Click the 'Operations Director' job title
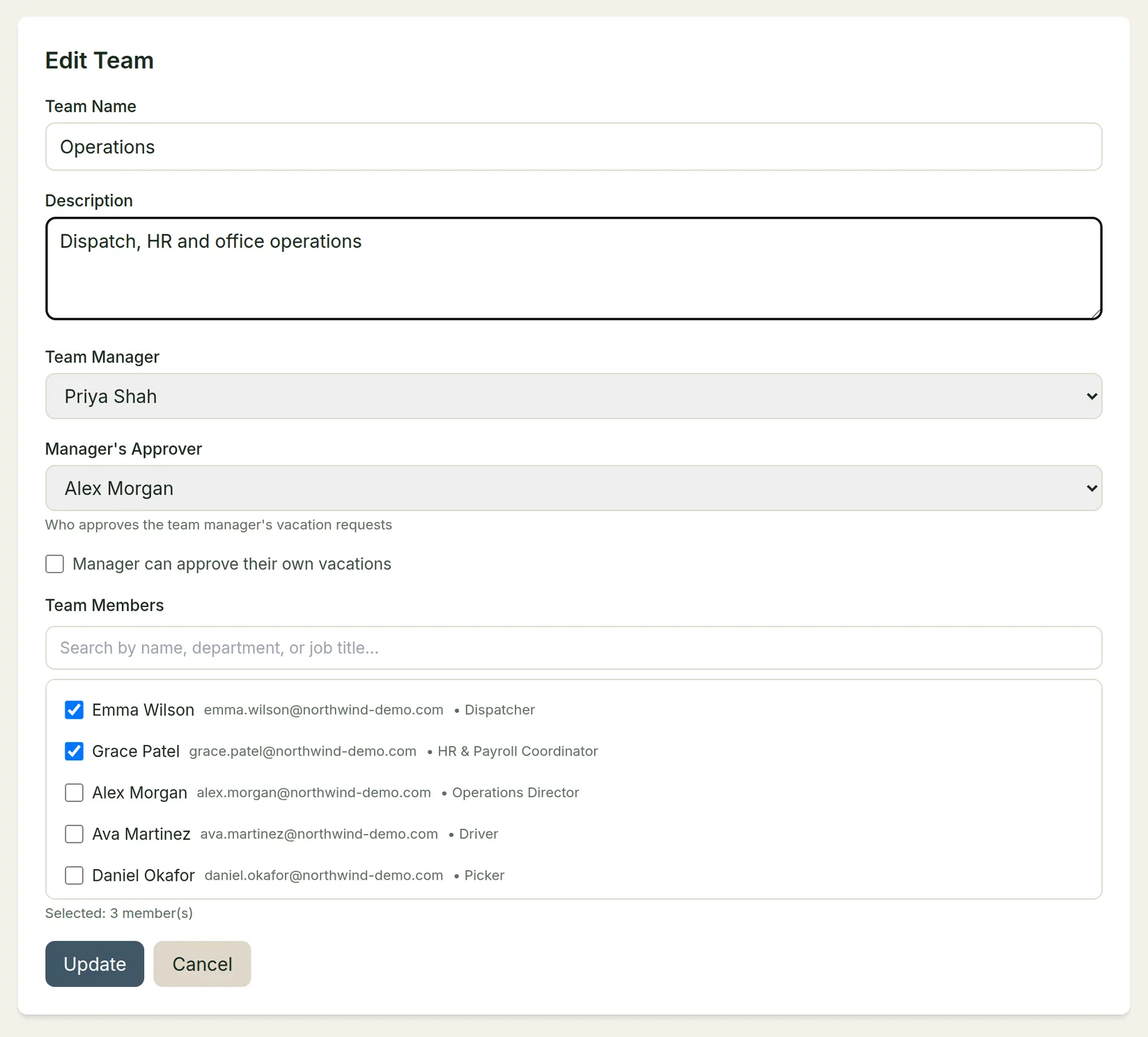The image size is (1148, 1037). 515,792
